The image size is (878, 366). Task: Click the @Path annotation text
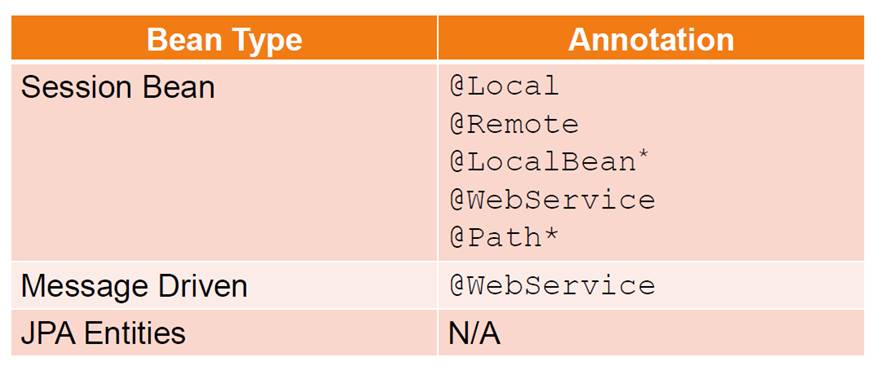pyautogui.click(x=495, y=238)
